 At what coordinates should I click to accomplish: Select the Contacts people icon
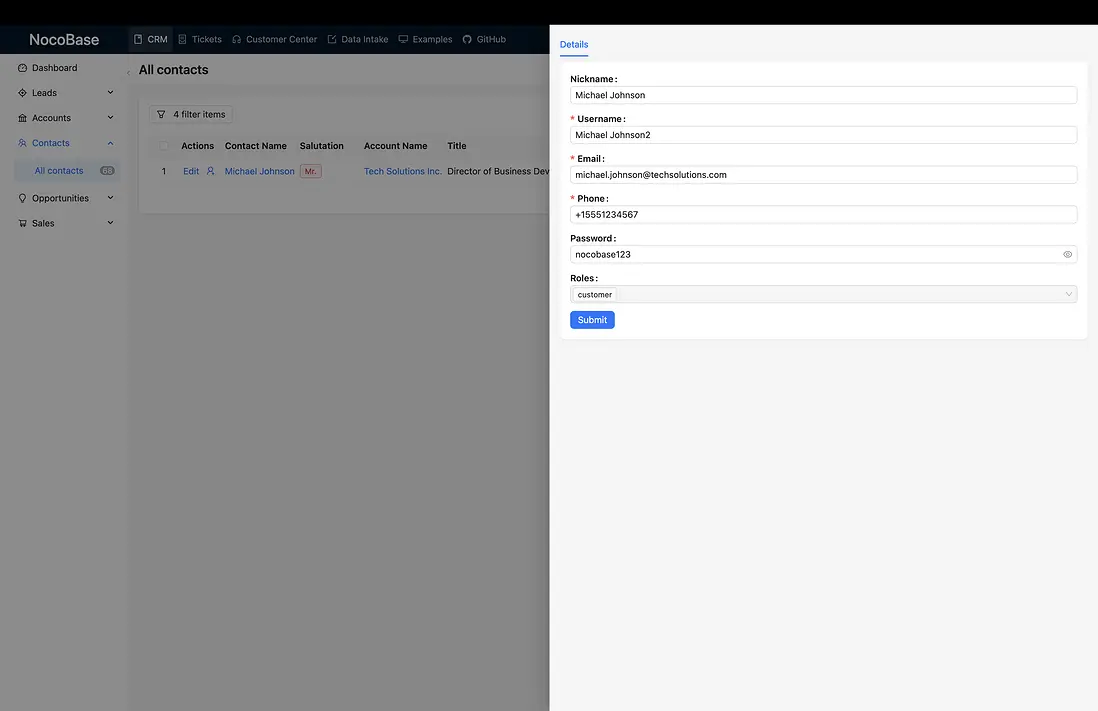(x=22, y=142)
